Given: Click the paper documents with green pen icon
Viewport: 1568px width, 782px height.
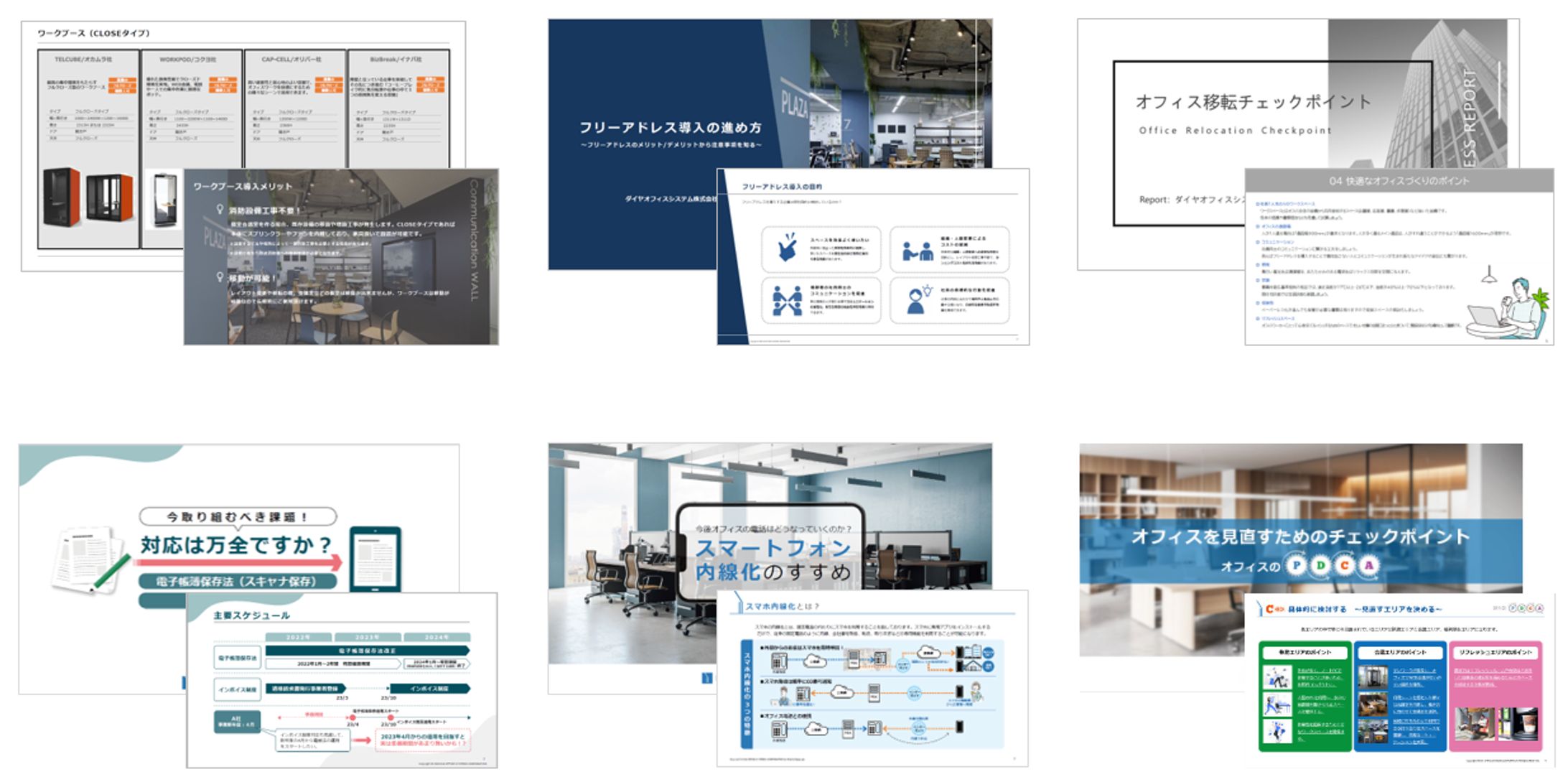Looking at the screenshot, I should tap(89, 561).
